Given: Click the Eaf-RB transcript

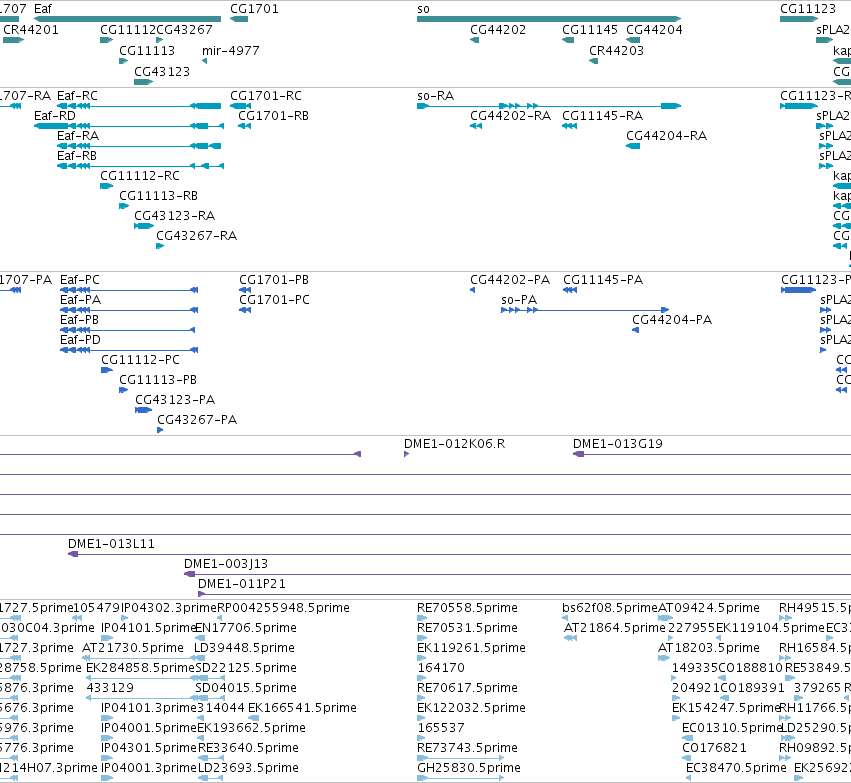Looking at the screenshot, I should click(x=141, y=166).
